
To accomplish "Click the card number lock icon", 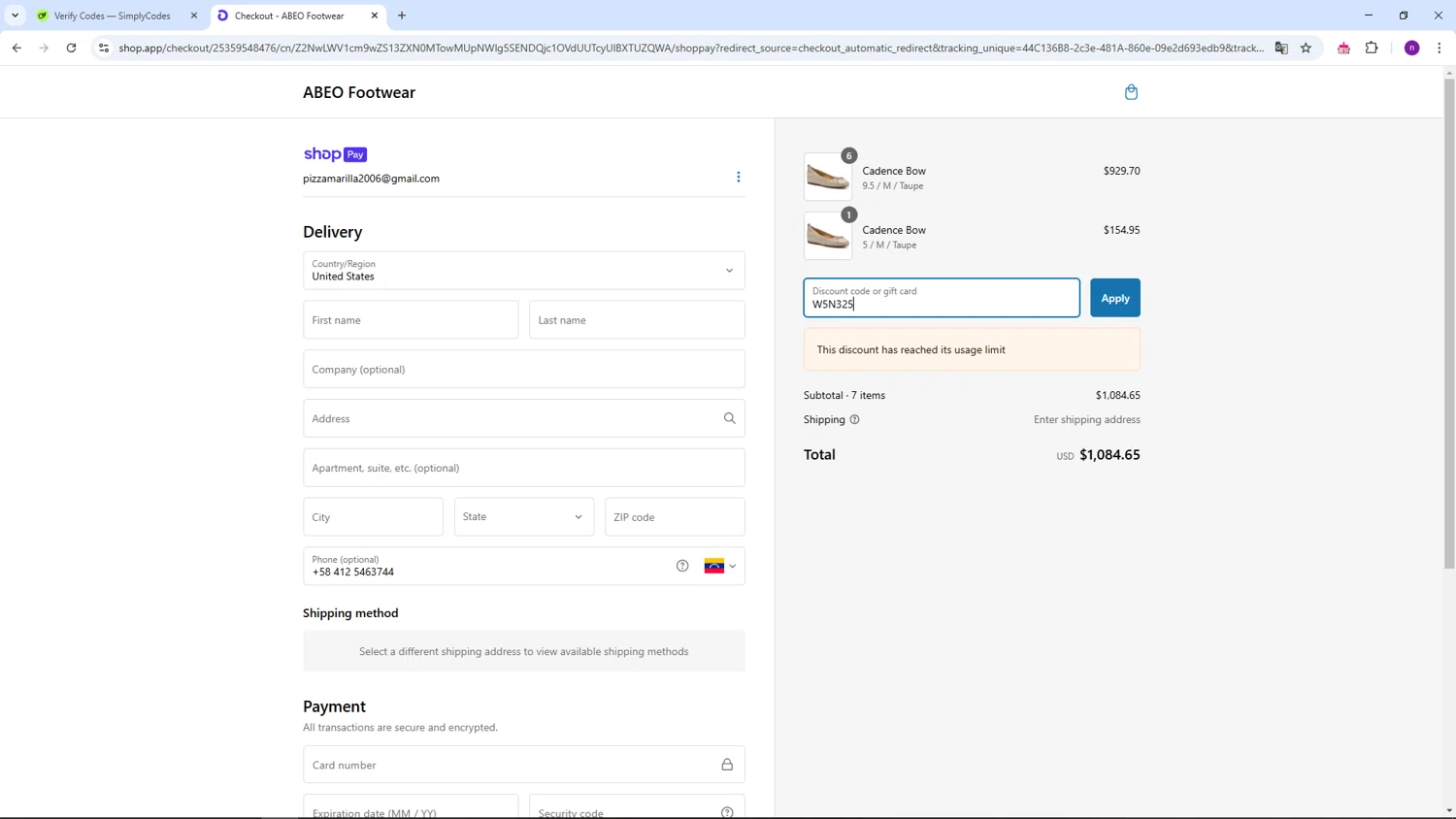I will coord(727,765).
